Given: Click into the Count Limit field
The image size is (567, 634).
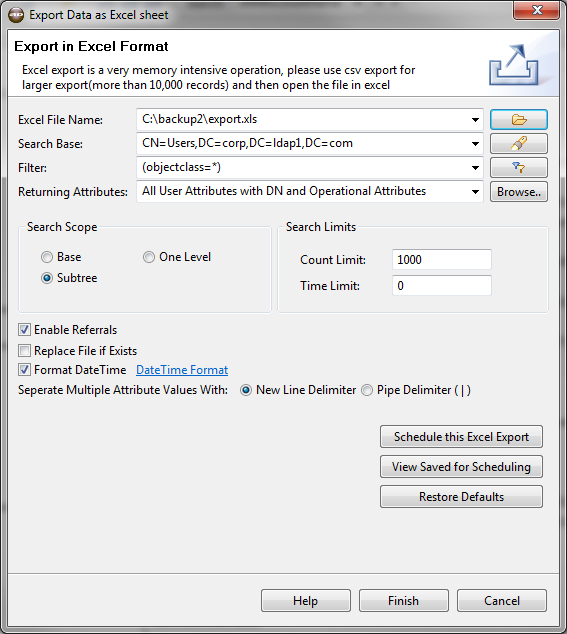Looking at the screenshot, I should [x=442, y=260].
